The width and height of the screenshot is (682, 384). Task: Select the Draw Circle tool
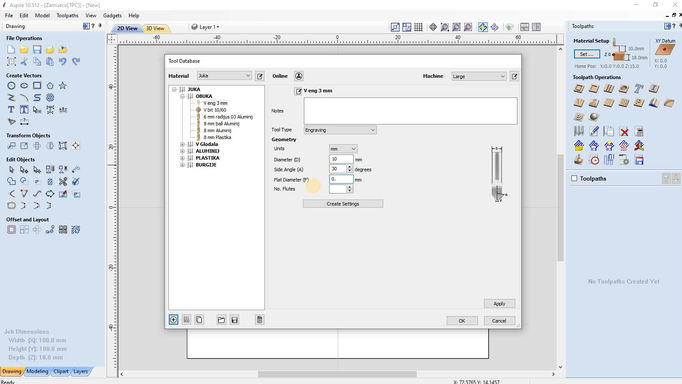tap(11, 86)
